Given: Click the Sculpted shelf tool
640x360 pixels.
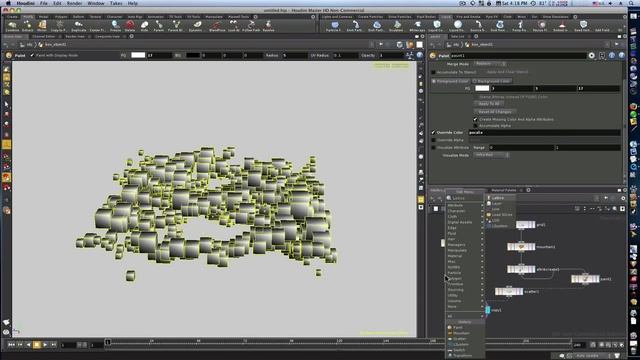Looking at the screenshot, I should pyautogui.click(x=396, y=26).
